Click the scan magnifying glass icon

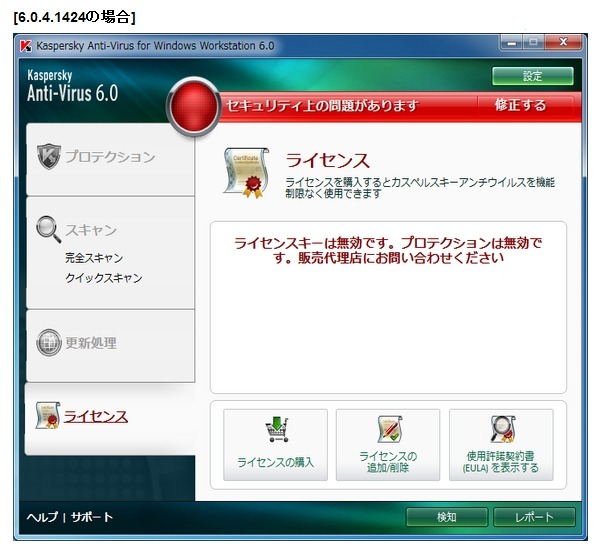click(x=49, y=229)
